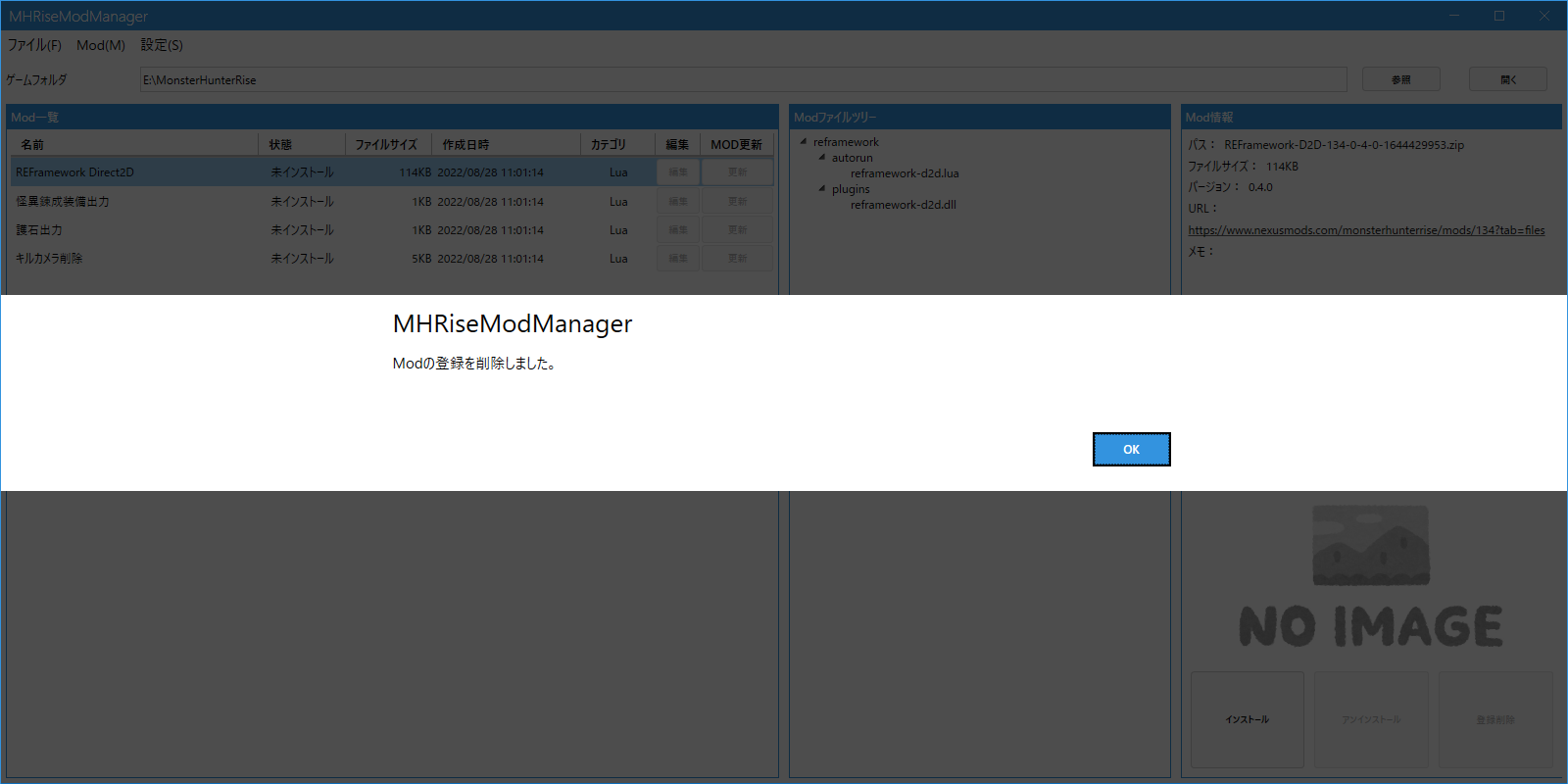This screenshot has width=1568, height=784.
Task: Close the MHRiseModManager window
Action: pos(1544,16)
